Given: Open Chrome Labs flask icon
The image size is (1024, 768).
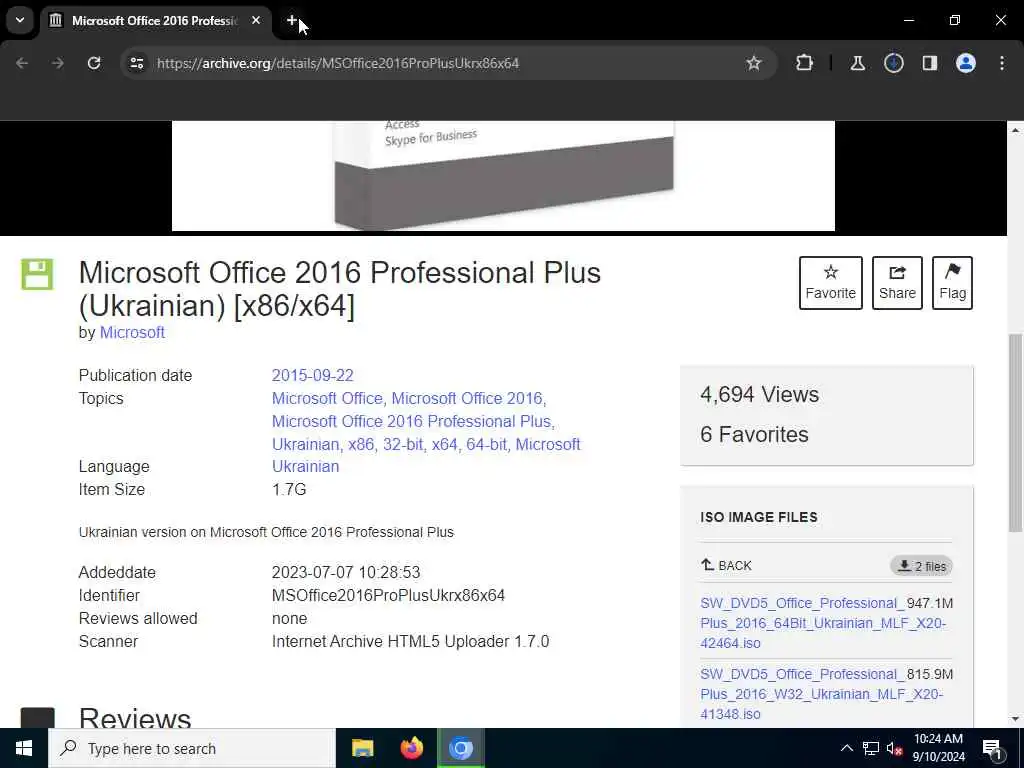Looking at the screenshot, I should [857, 63].
